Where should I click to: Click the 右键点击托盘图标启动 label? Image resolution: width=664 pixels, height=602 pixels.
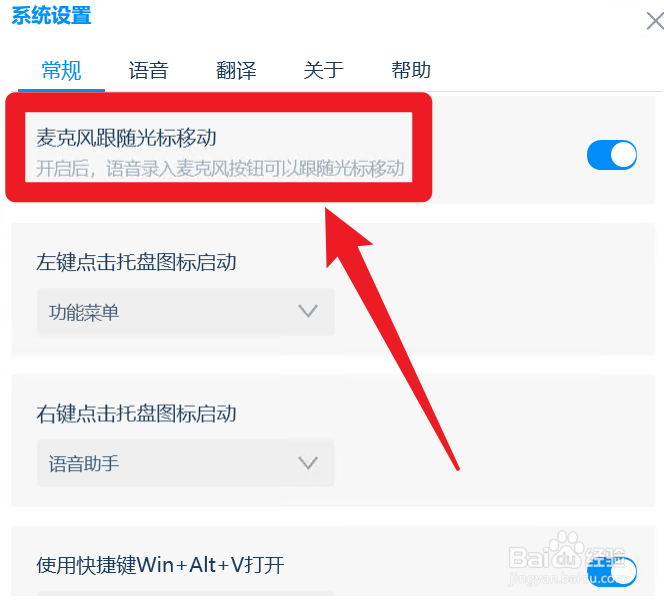click(x=136, y=414)
